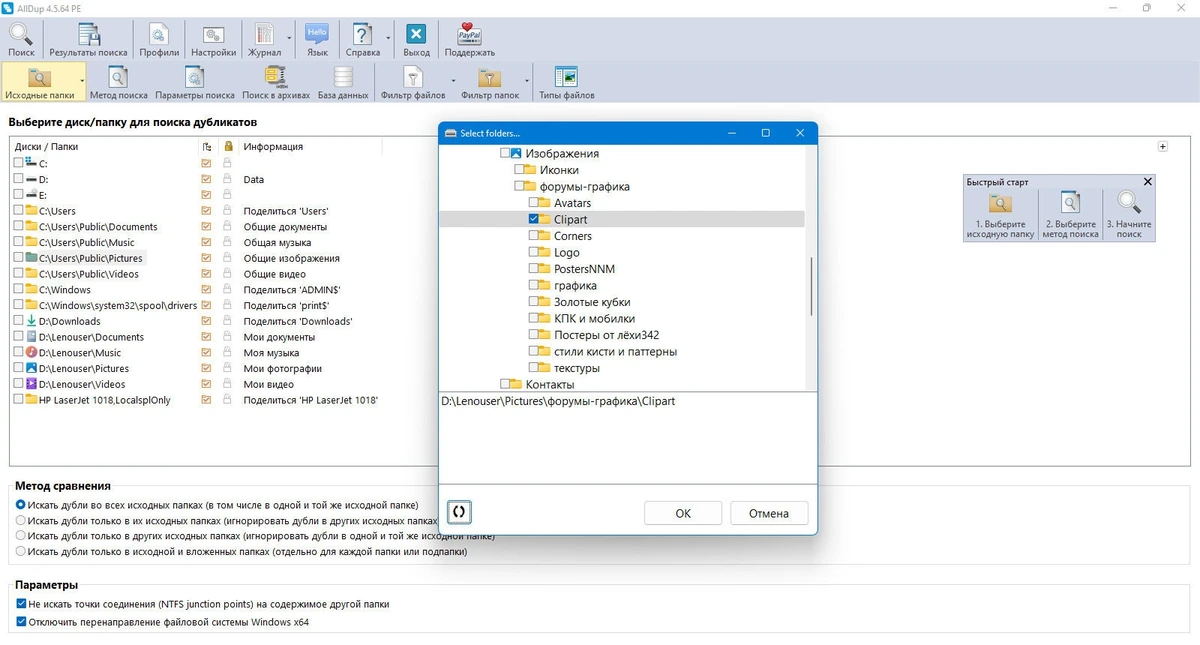Screen dimensions: 1200x645
Task: Select the КПК и мобилки folder
Action: (594, 318)
